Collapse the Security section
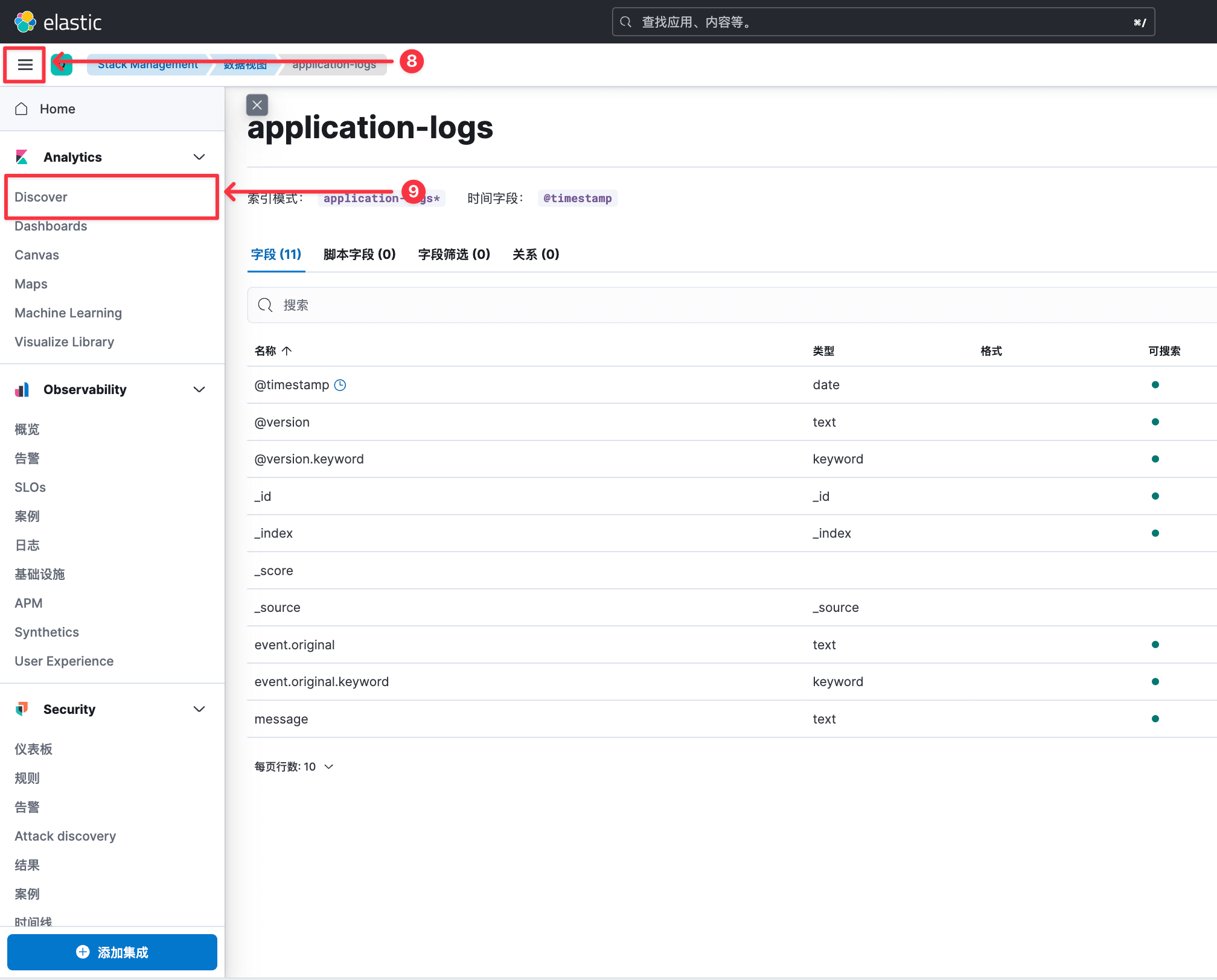1217x980 pixels. point(199,709)
